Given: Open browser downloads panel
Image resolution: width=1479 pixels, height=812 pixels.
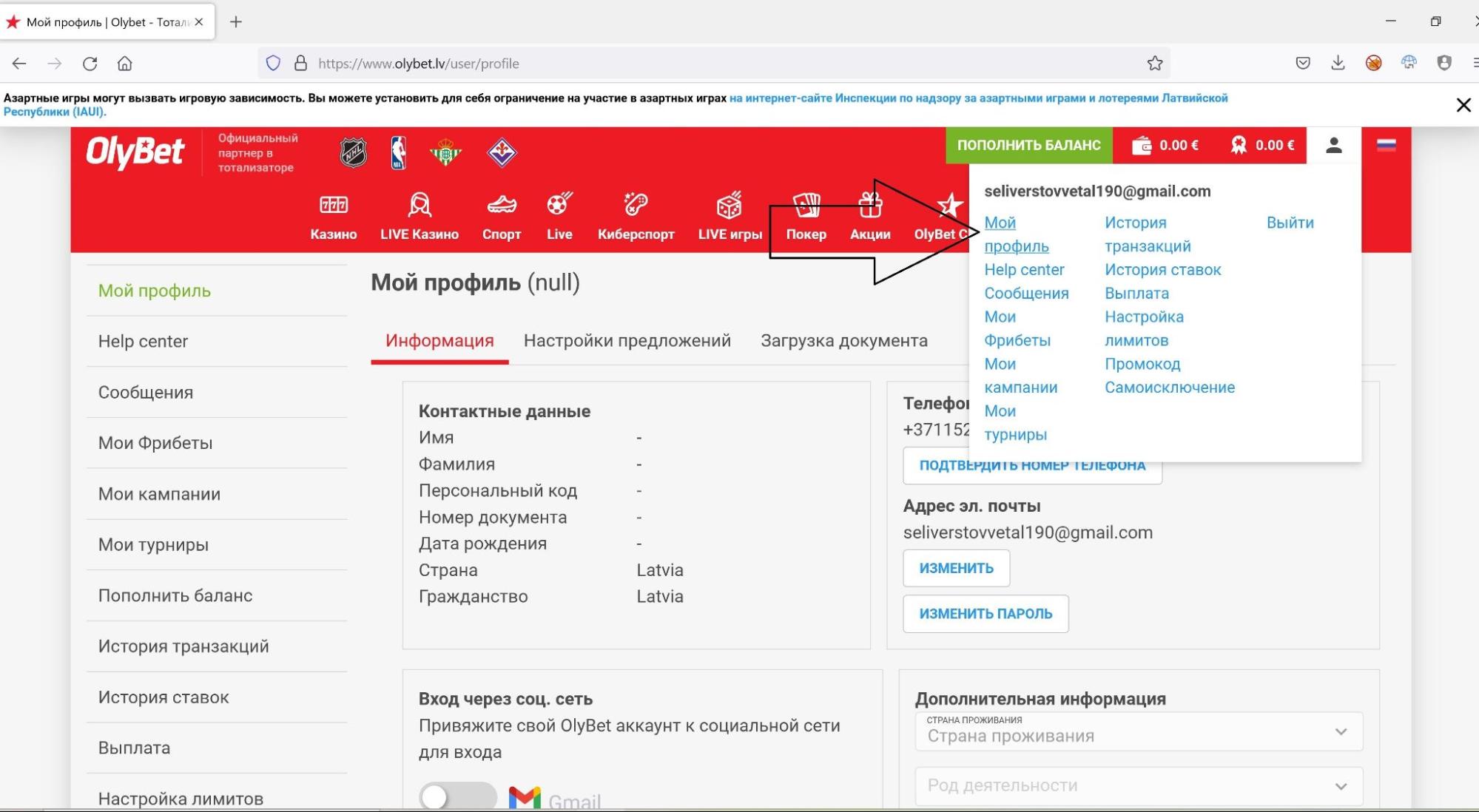Looking at the screenshot, I should pyautogui.click(x=1338, y=64).
